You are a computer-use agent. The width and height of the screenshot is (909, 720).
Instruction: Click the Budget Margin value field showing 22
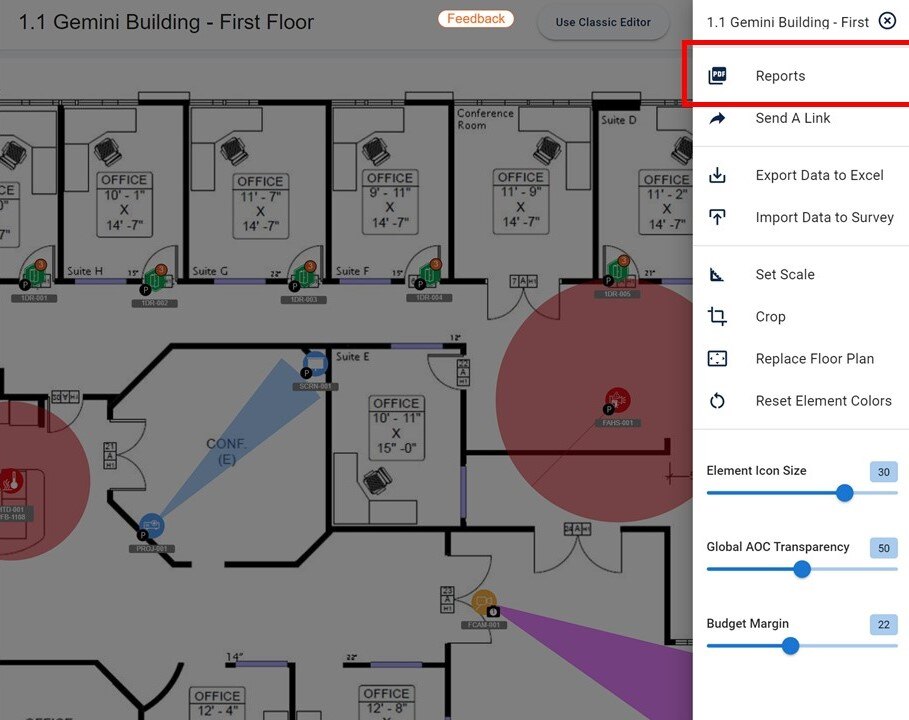click(882, 624)
